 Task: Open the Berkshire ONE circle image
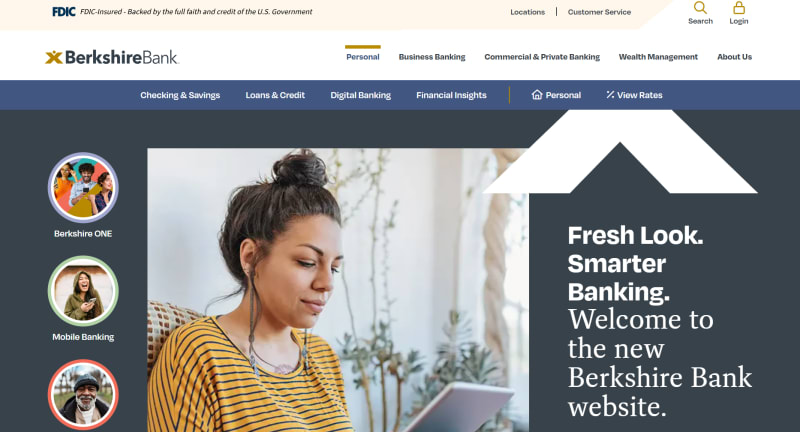83,188
